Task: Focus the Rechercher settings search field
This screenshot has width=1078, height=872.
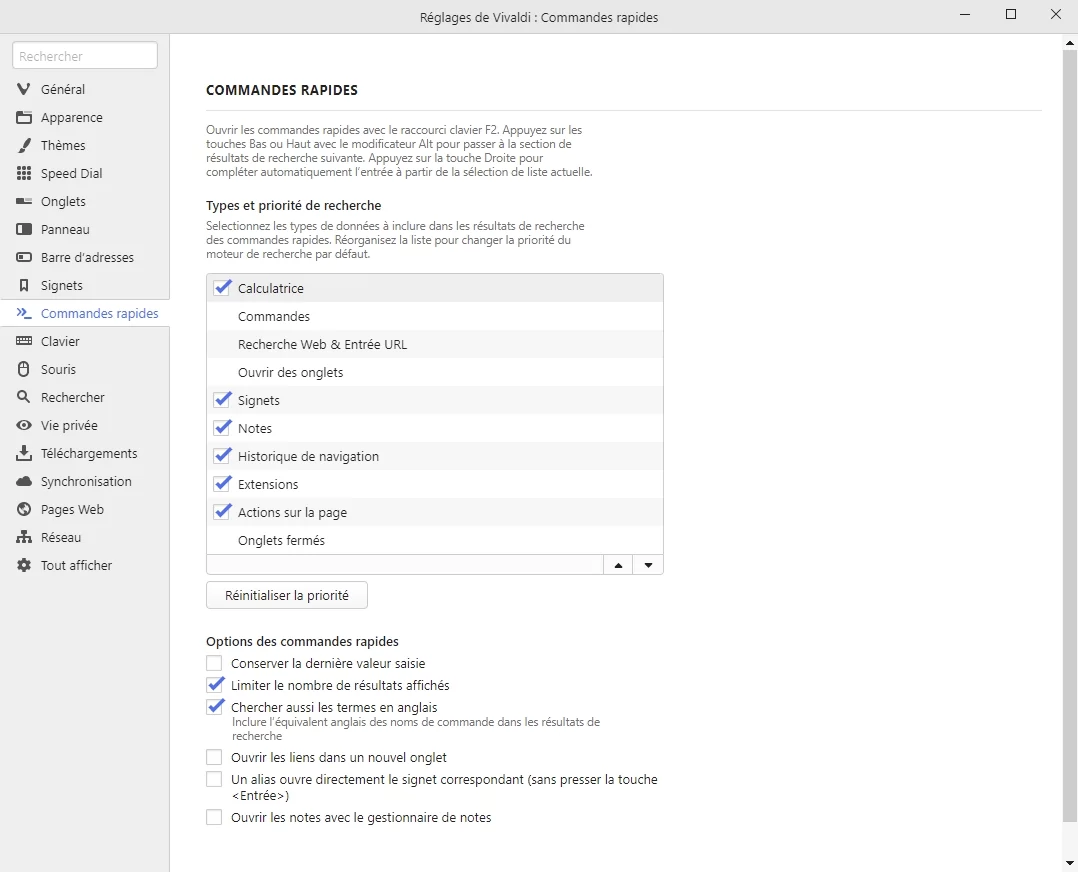Action: (85, 56)
